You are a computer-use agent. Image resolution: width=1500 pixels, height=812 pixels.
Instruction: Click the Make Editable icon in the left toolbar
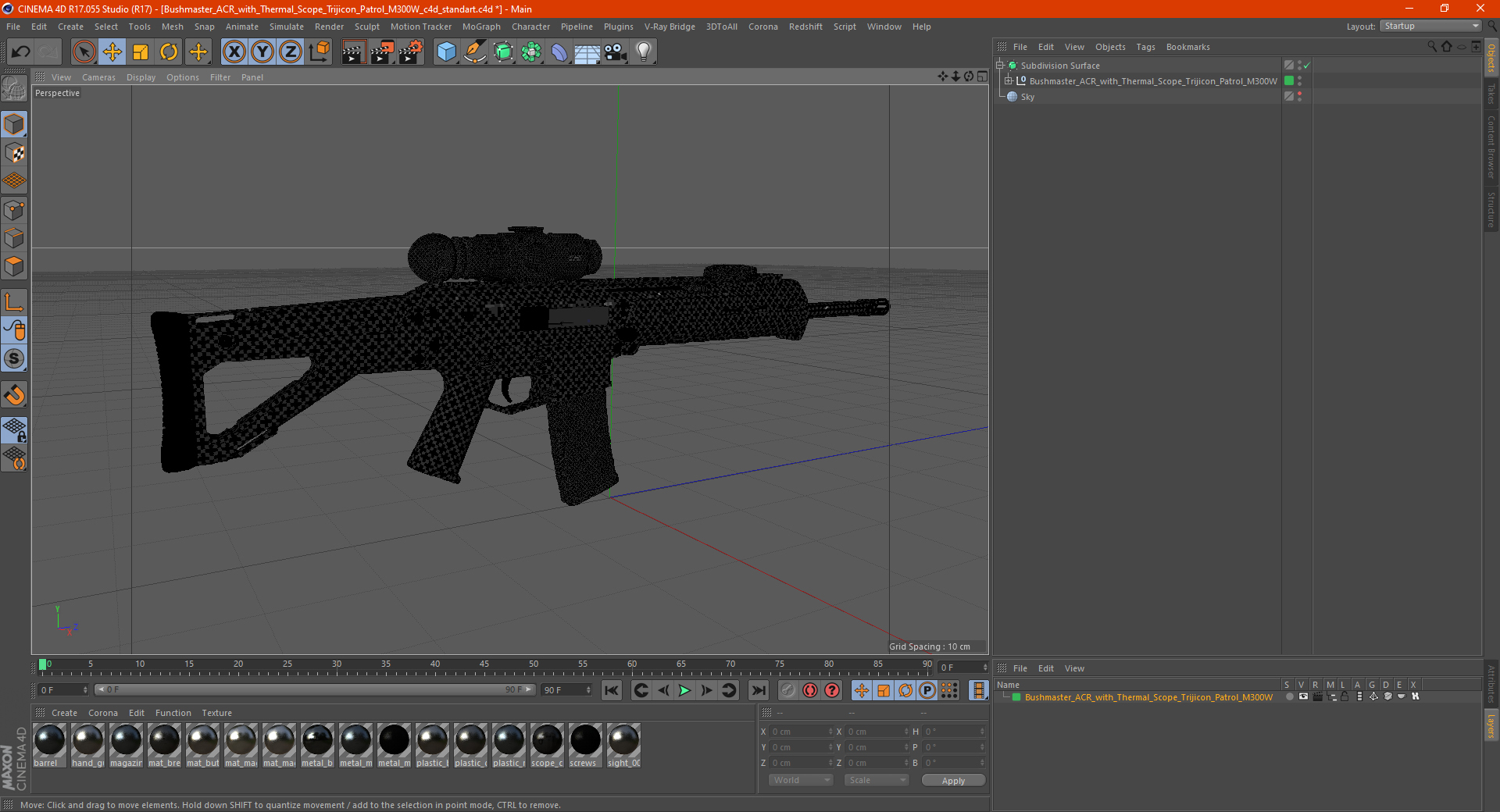coord(14,89)
